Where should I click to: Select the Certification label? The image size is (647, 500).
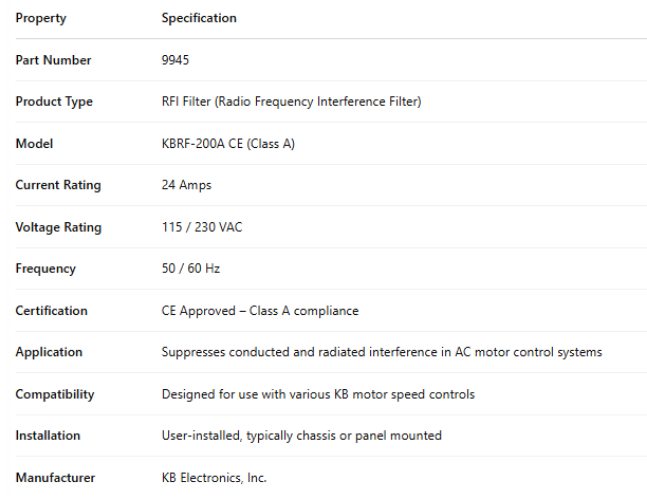click(x=51, y=311)
